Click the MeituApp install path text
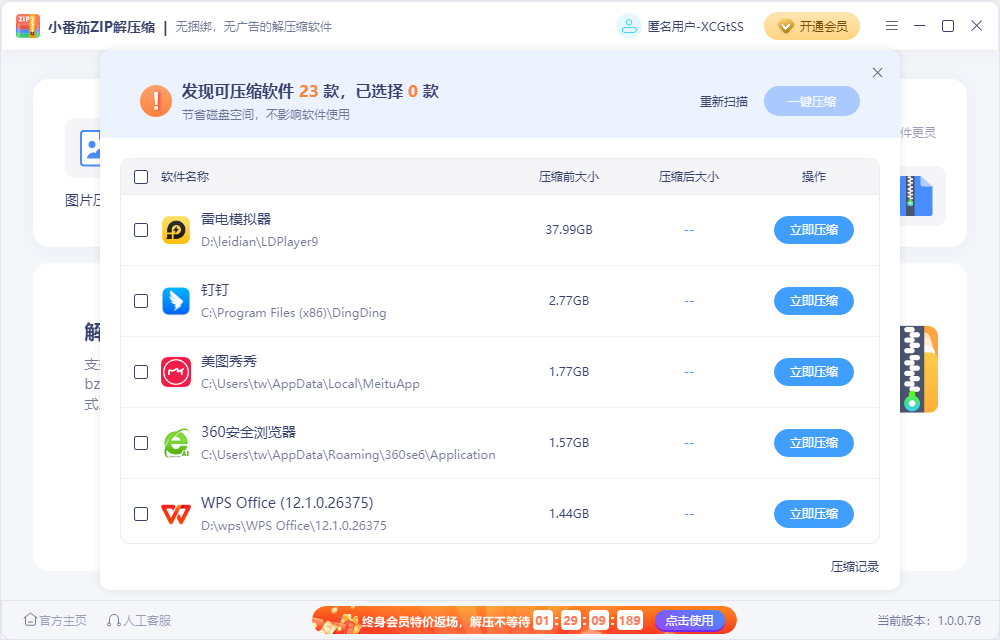Viewport: 1000px width, 640px height. click(x=311, y=384)
